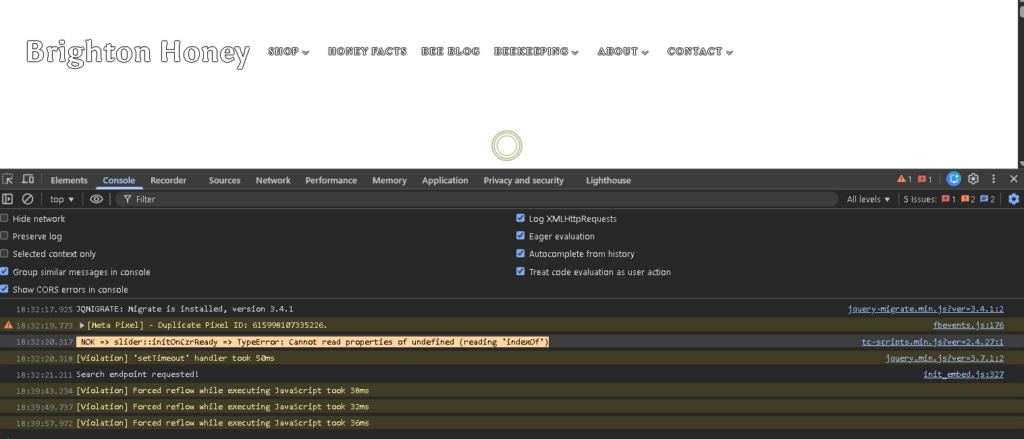
Task: Clear the console with the ban icon
Action: (x=28, y=199)
